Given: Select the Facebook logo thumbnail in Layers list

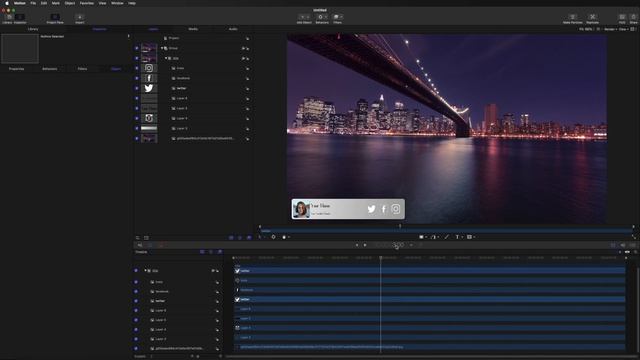Looking at the screenshot, I should pos(149,78).
